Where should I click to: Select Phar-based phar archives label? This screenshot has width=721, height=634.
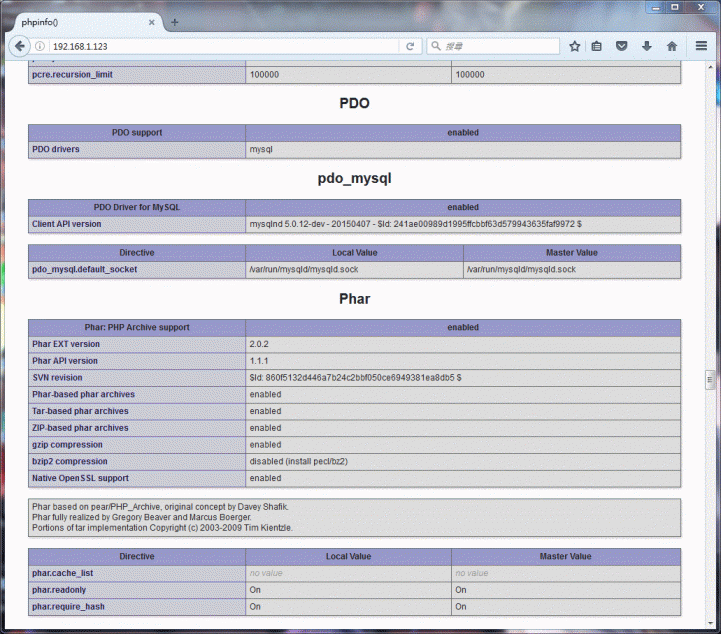[x=83, y=394]
